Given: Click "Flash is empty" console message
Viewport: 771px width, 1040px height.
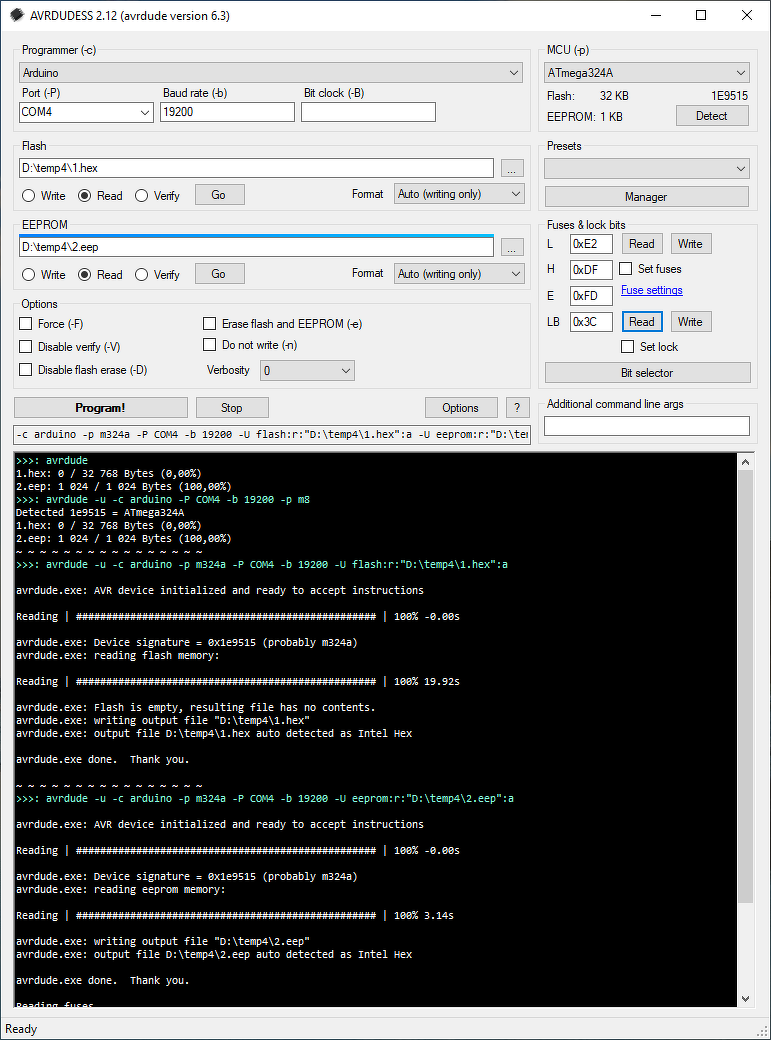Looking at the screenshot, I should (196, 708).
